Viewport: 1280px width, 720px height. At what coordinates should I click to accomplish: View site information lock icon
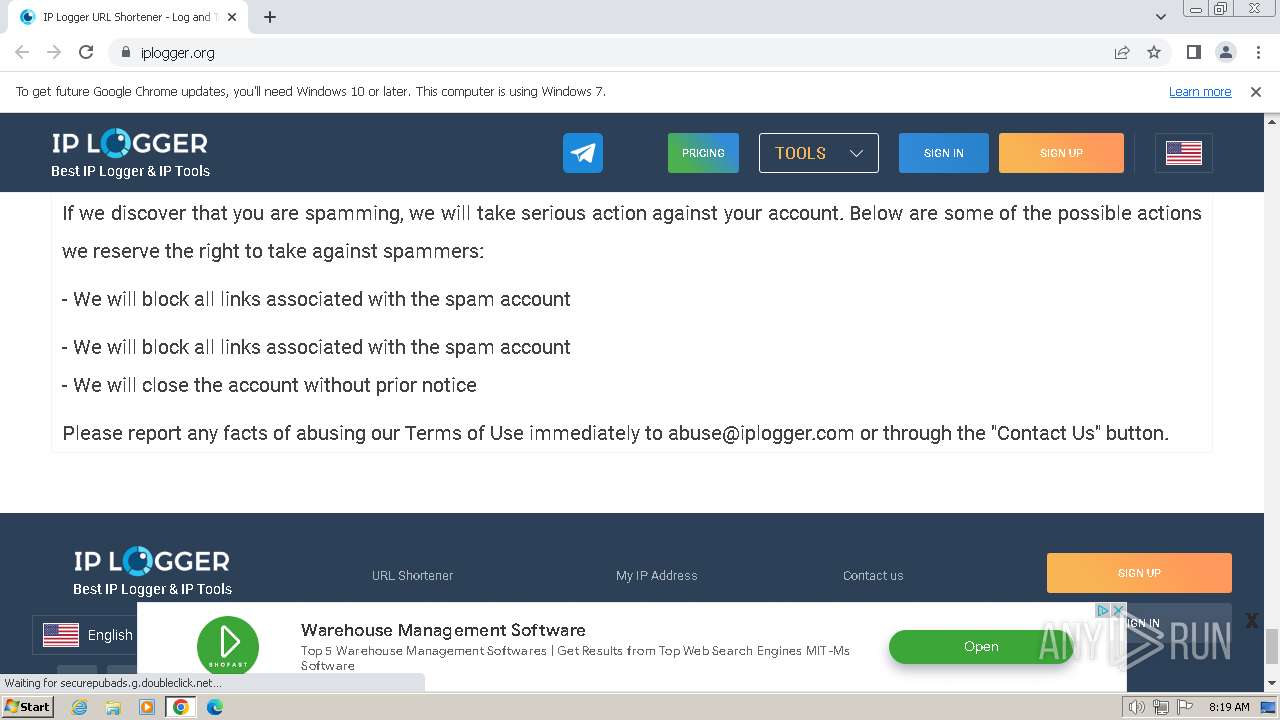(125, 52)
